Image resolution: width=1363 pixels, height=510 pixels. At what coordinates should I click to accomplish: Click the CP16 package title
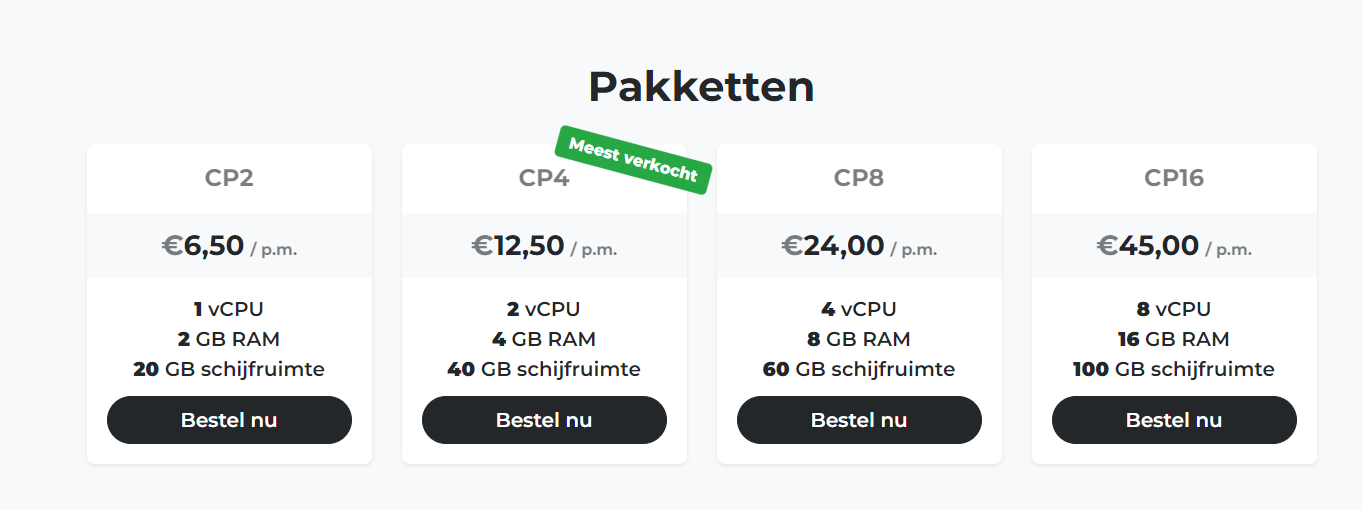tap(1174, 178)
